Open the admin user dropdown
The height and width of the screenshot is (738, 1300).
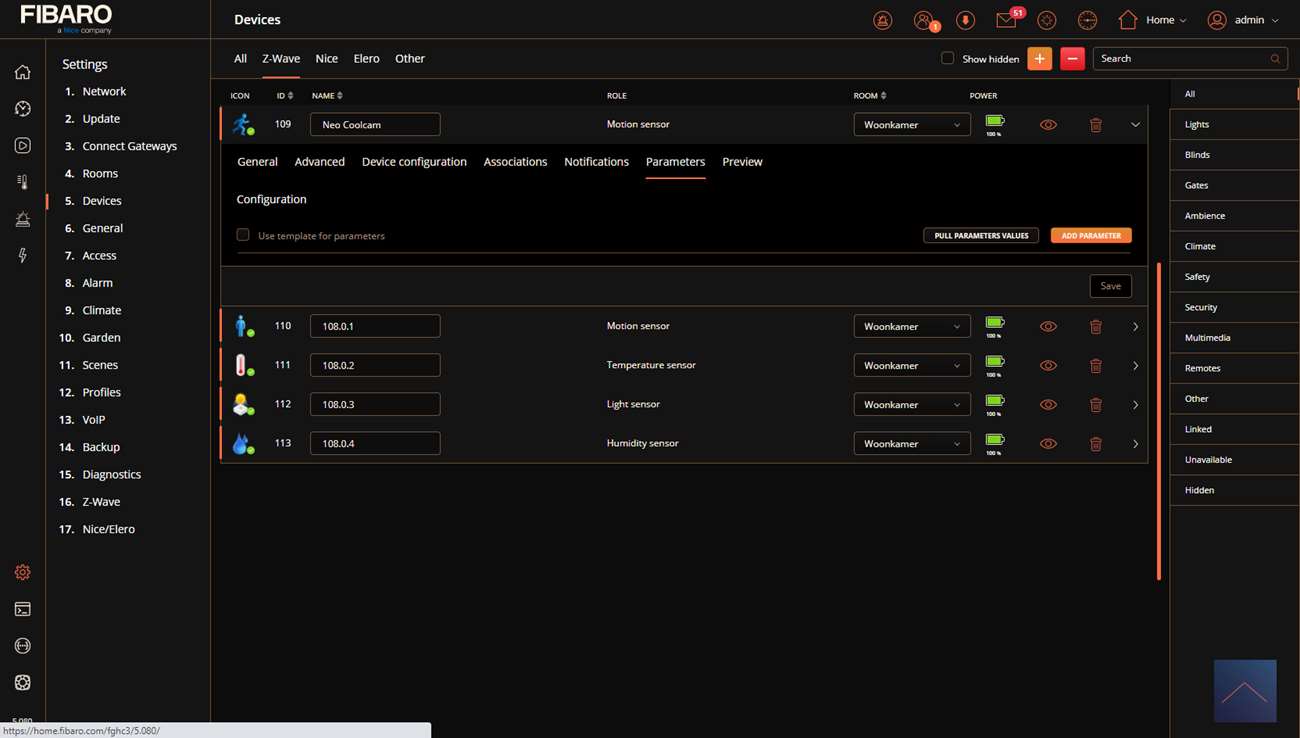coord(1243,20)
